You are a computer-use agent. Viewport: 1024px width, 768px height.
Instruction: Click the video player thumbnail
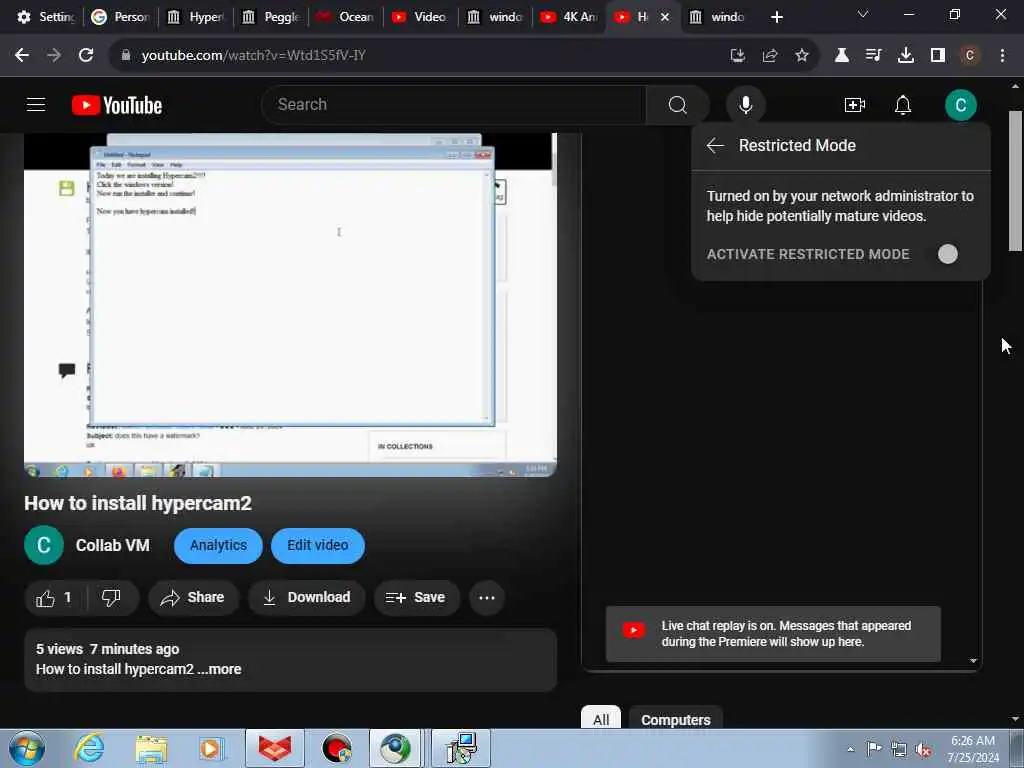tap(291, 304)
